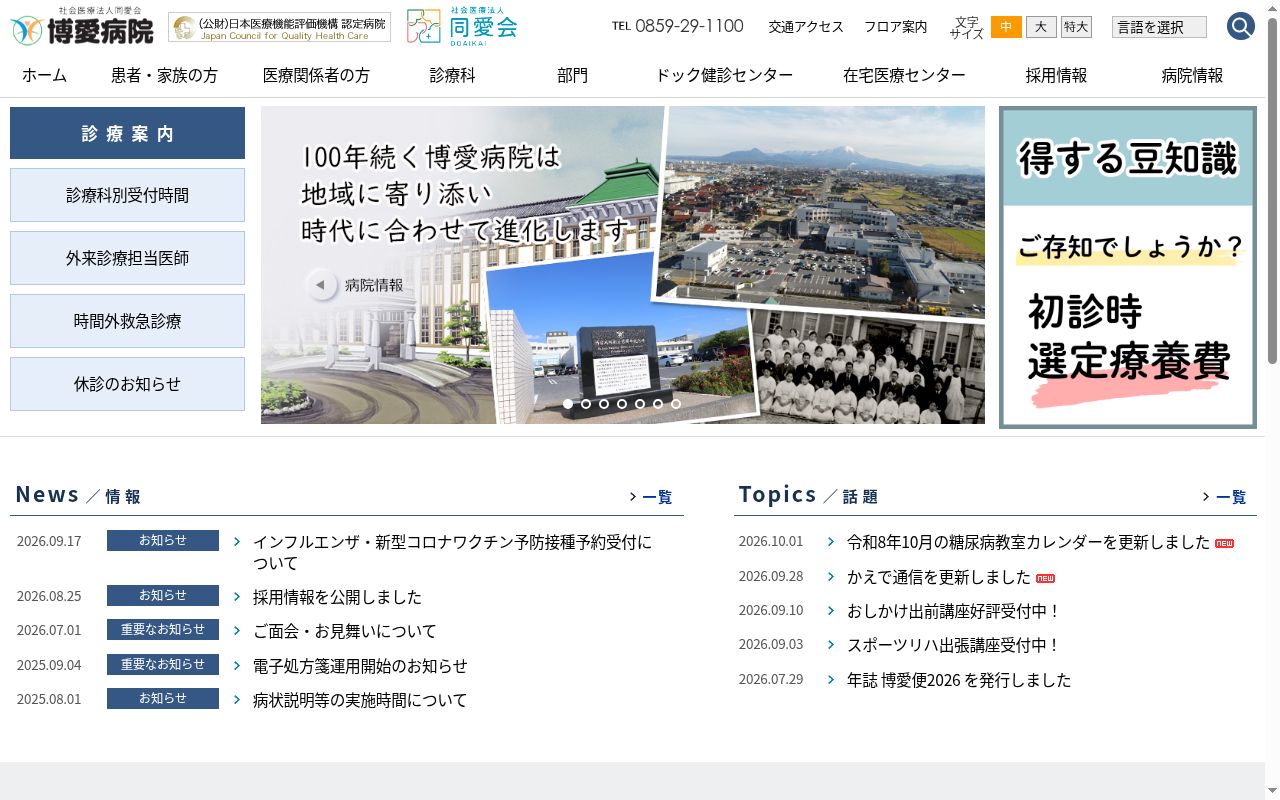The image size is (1280, 800).
Task: Click new badge on 糖尿病教室カレンダー item
Action: [x=1224, y=543]
